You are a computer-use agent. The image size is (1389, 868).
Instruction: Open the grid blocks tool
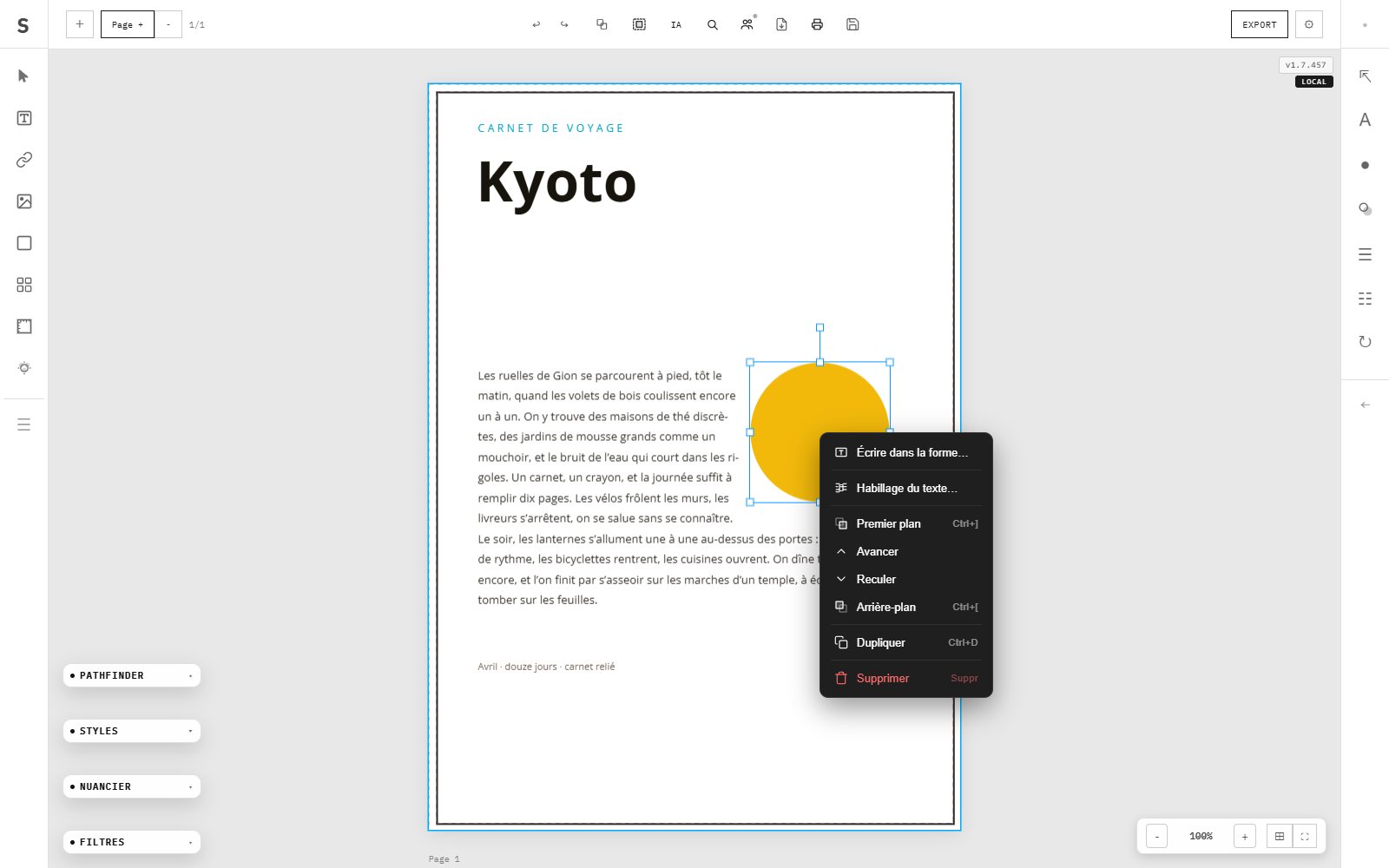[x=24, y=285]
